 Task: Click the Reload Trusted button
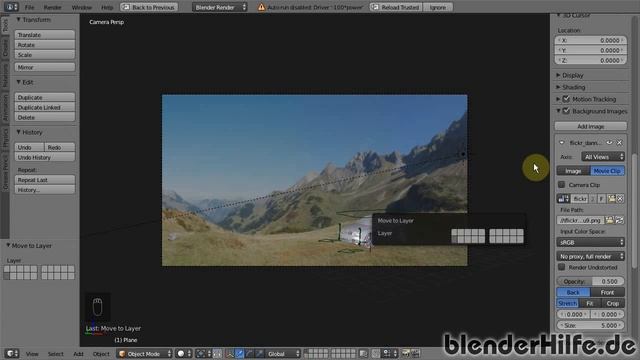coord(396,7)
